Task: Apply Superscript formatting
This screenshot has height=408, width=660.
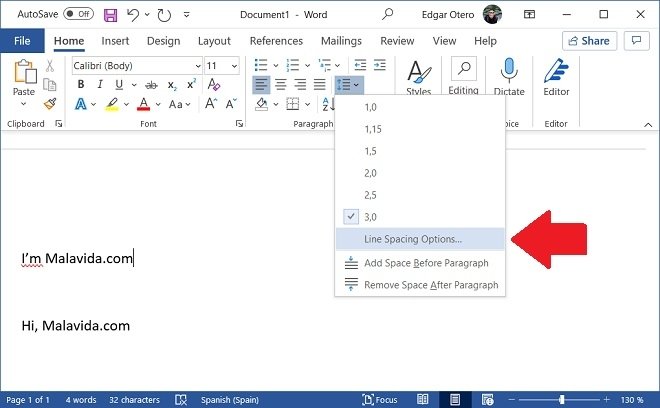Action: coord(192,84)
